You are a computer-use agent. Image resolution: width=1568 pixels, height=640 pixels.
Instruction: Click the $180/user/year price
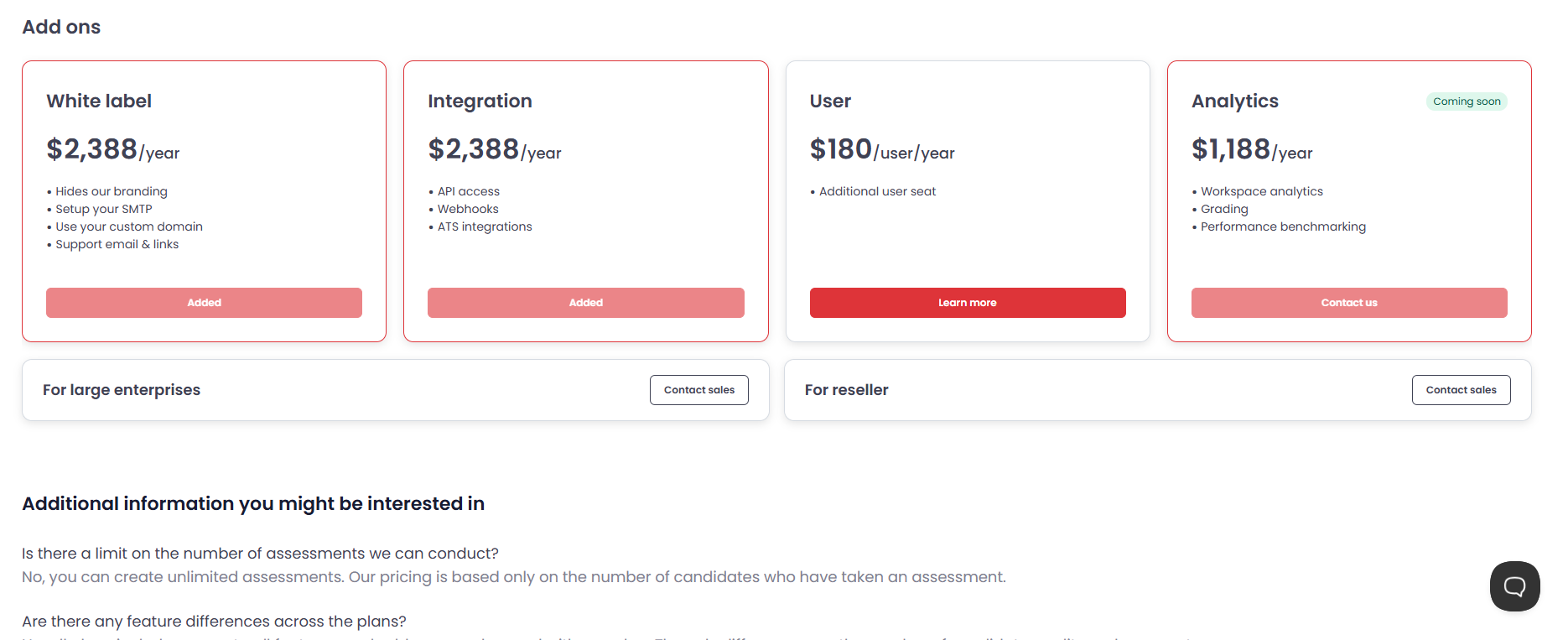(882, 150)
